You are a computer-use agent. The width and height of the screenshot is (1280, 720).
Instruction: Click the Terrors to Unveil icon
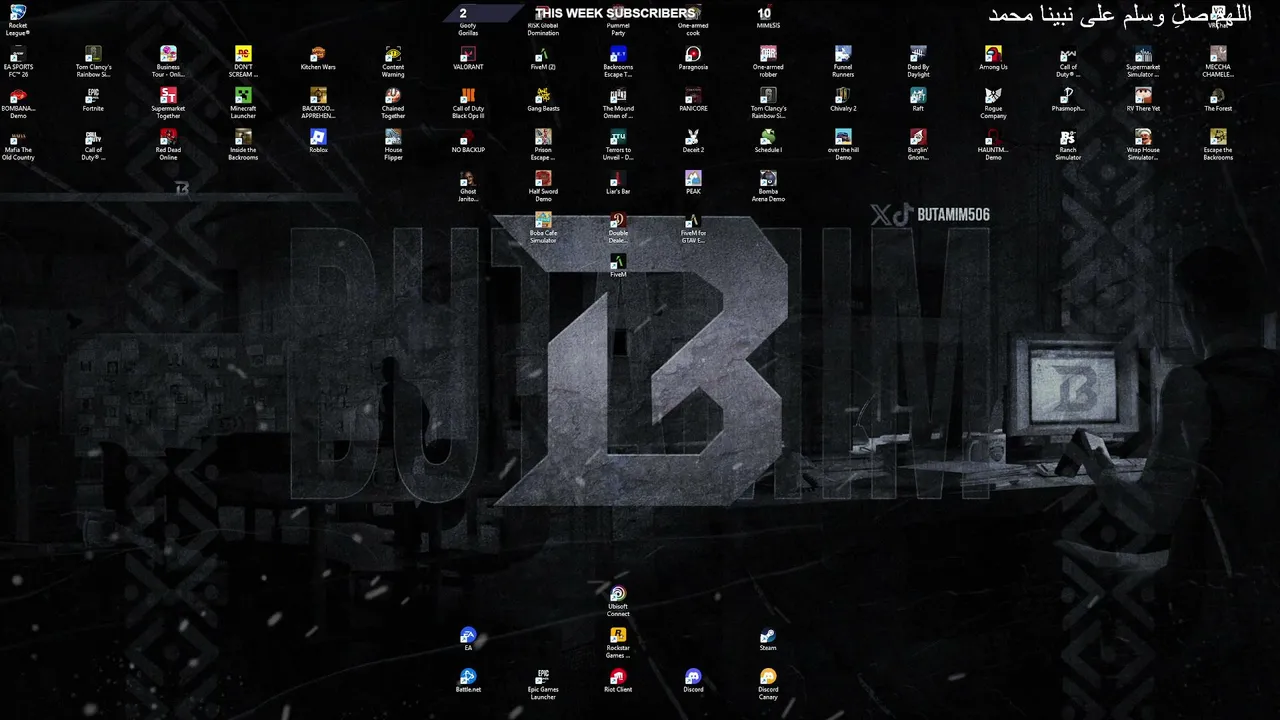pos(618,145)
